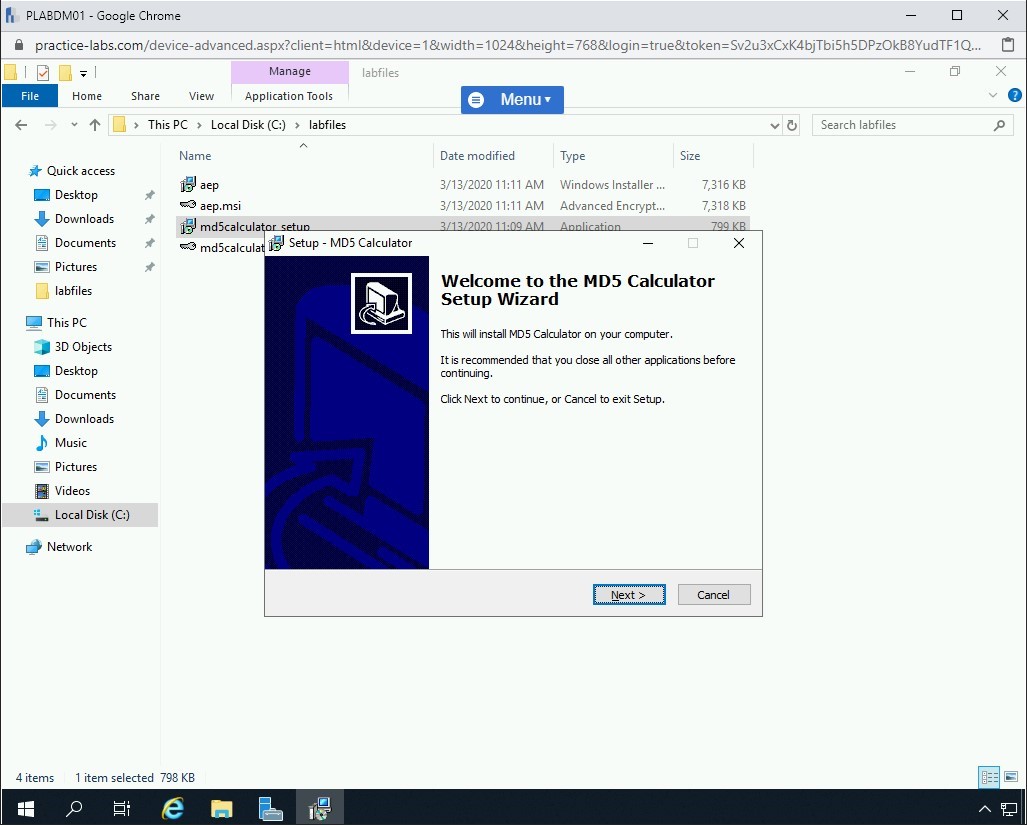Click the Search labfiles input box
The image size is (1027, 825).
[x=900, y=125]
